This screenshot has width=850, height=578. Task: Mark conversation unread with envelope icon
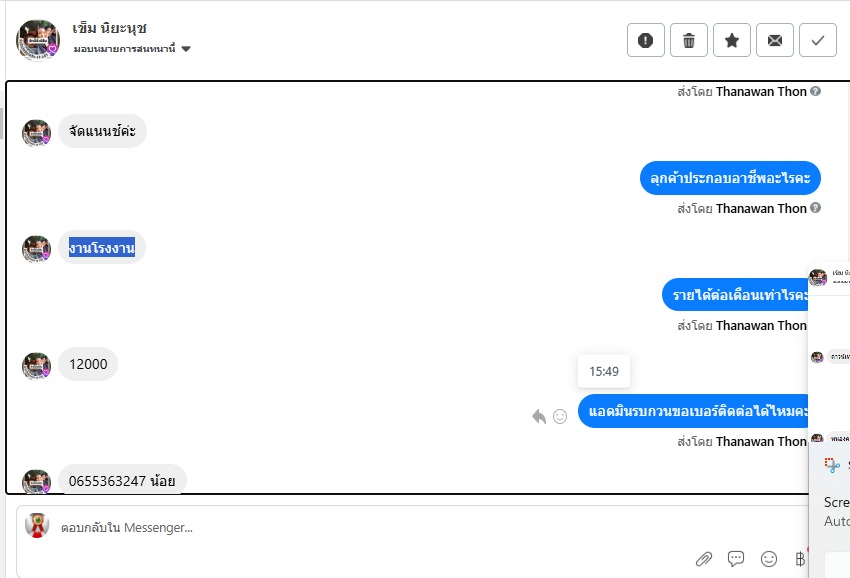pyautogui.click(x=775, y=40)
